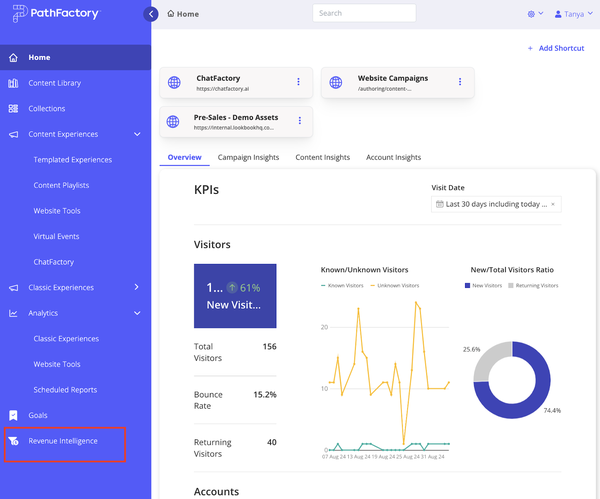Click the Revenue Intelligence funnel icon

13,441
